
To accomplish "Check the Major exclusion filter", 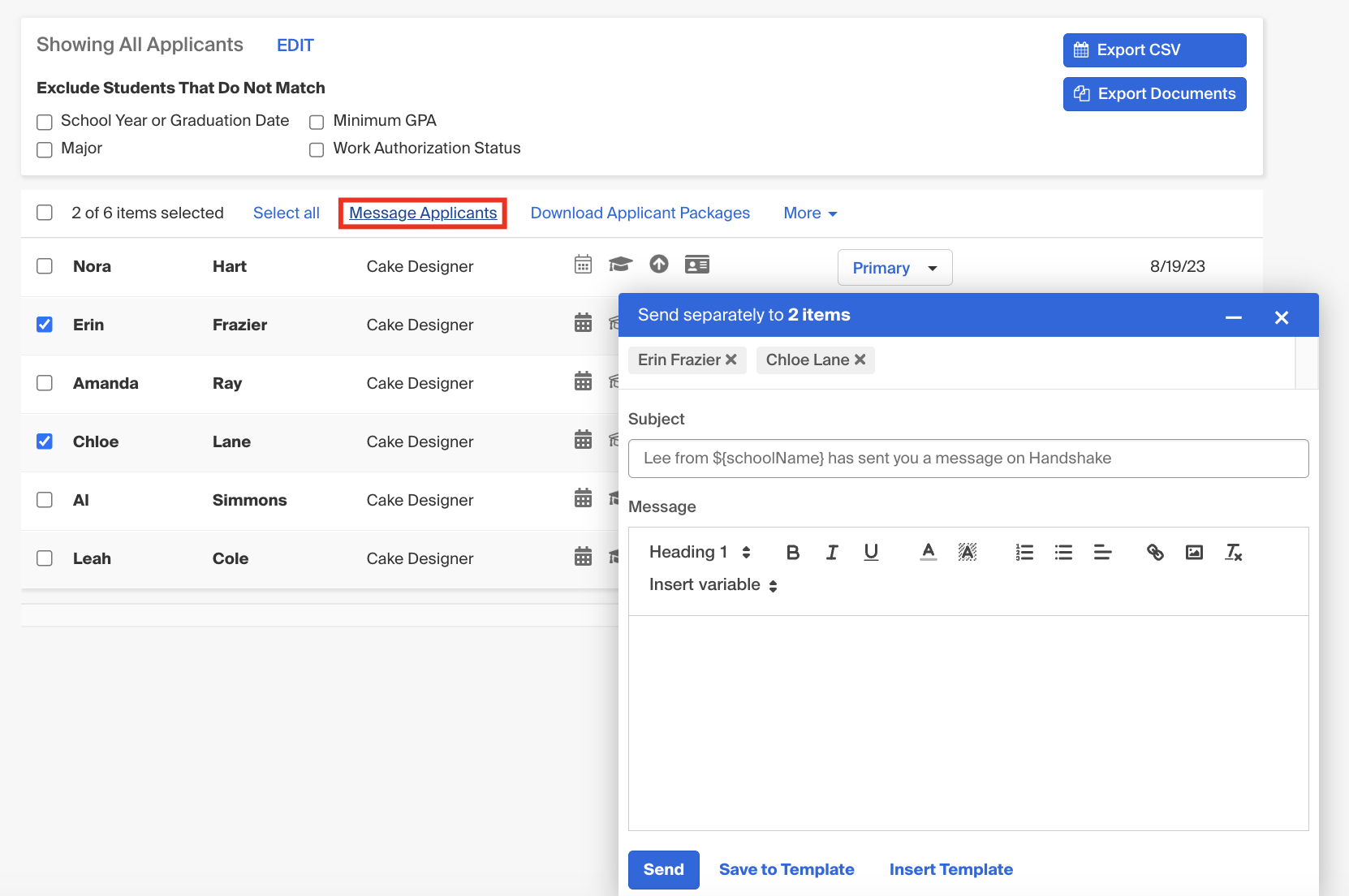I will click(44, 149).
